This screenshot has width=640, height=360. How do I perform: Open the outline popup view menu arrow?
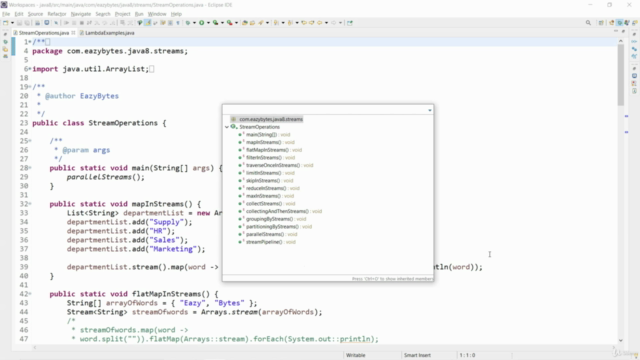pyautogui.click(x=430, y=110)
